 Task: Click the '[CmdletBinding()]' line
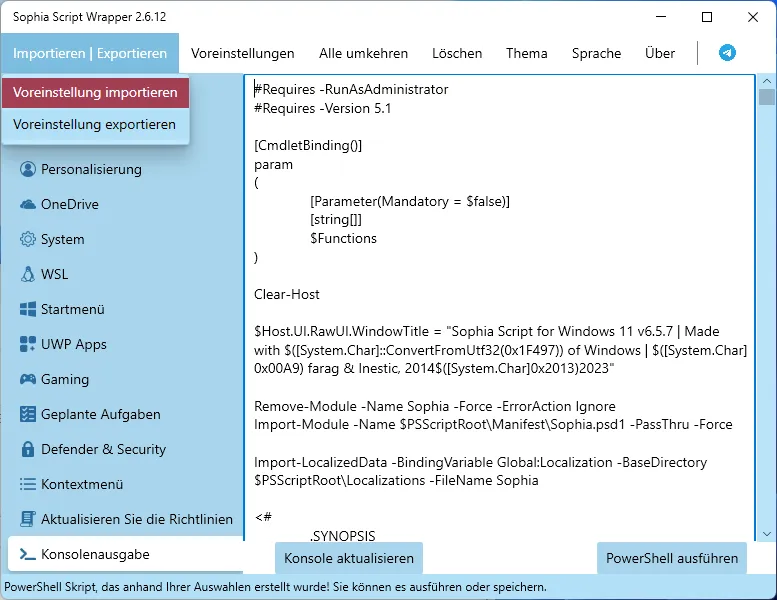(x=308, y=146)
